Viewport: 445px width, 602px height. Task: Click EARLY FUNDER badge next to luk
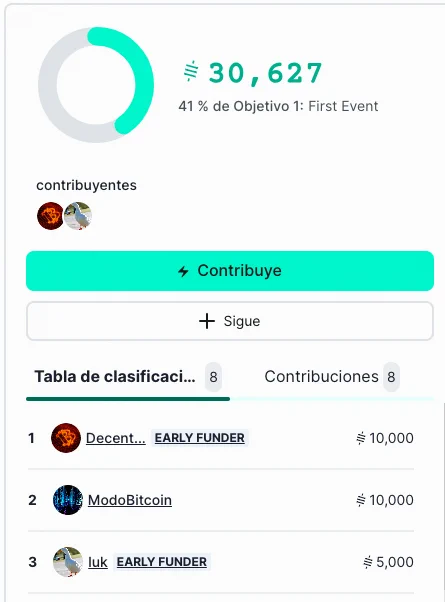tap(162, 562)
